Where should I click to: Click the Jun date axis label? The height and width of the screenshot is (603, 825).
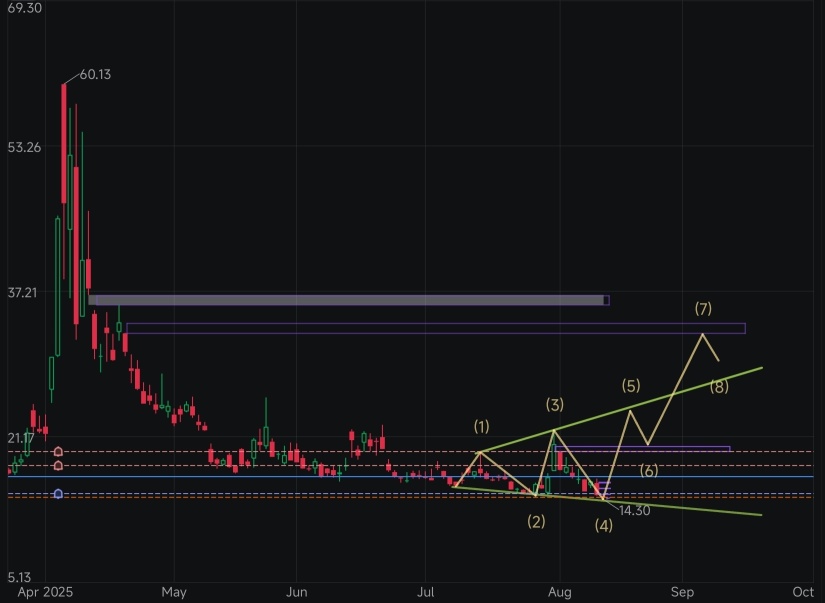(x=297, y=592)
